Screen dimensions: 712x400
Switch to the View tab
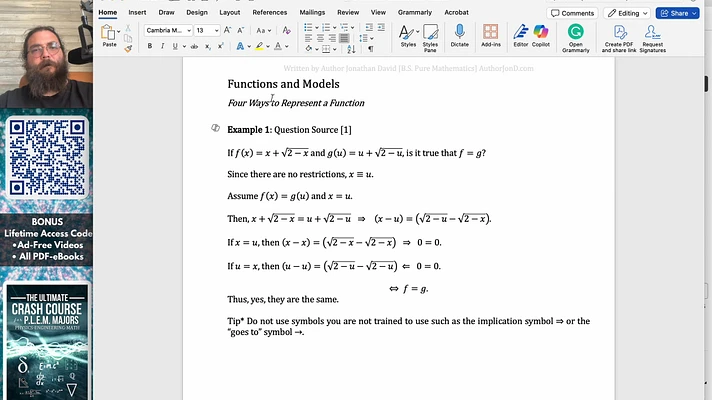(378, 12)
